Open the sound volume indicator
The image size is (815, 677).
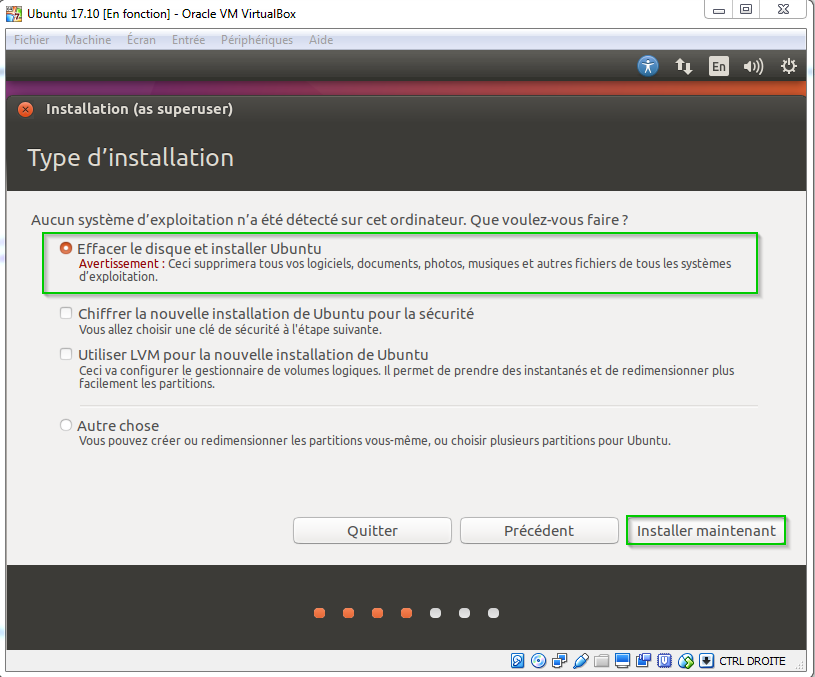[753, 67]
